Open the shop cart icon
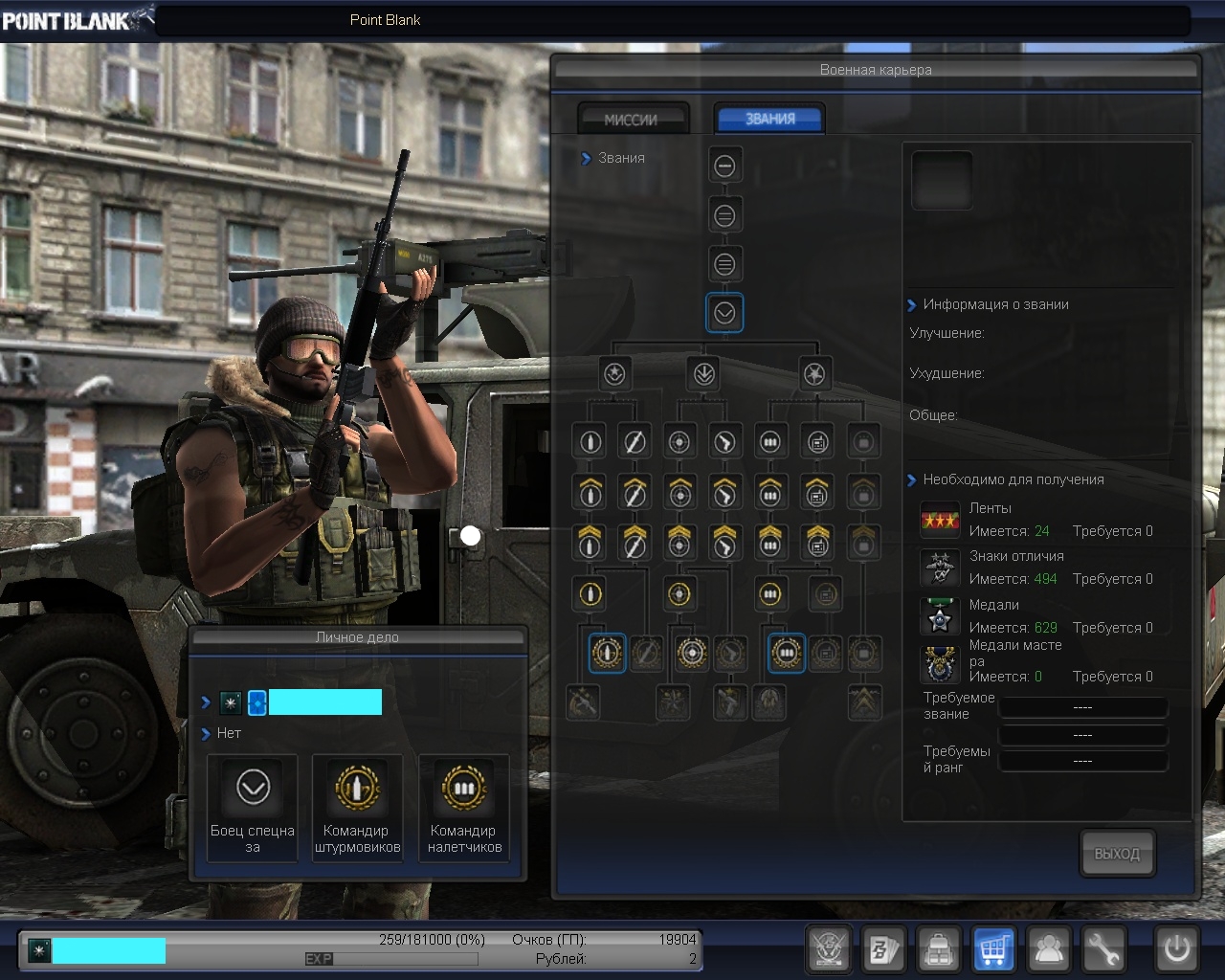This screenshot has height=980, width=1225. click(x=993, y=949)
